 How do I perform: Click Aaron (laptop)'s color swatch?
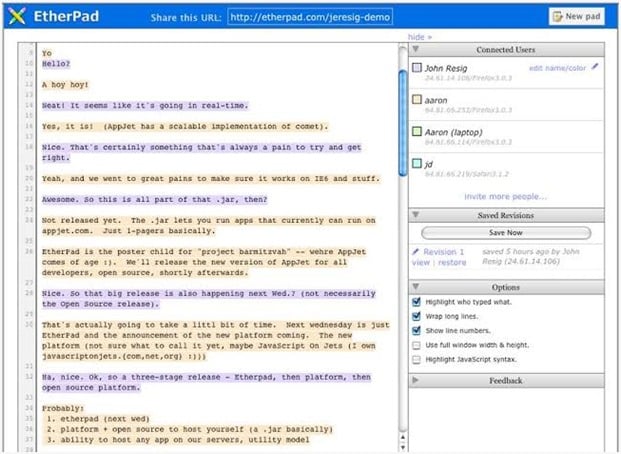(417, 131)
